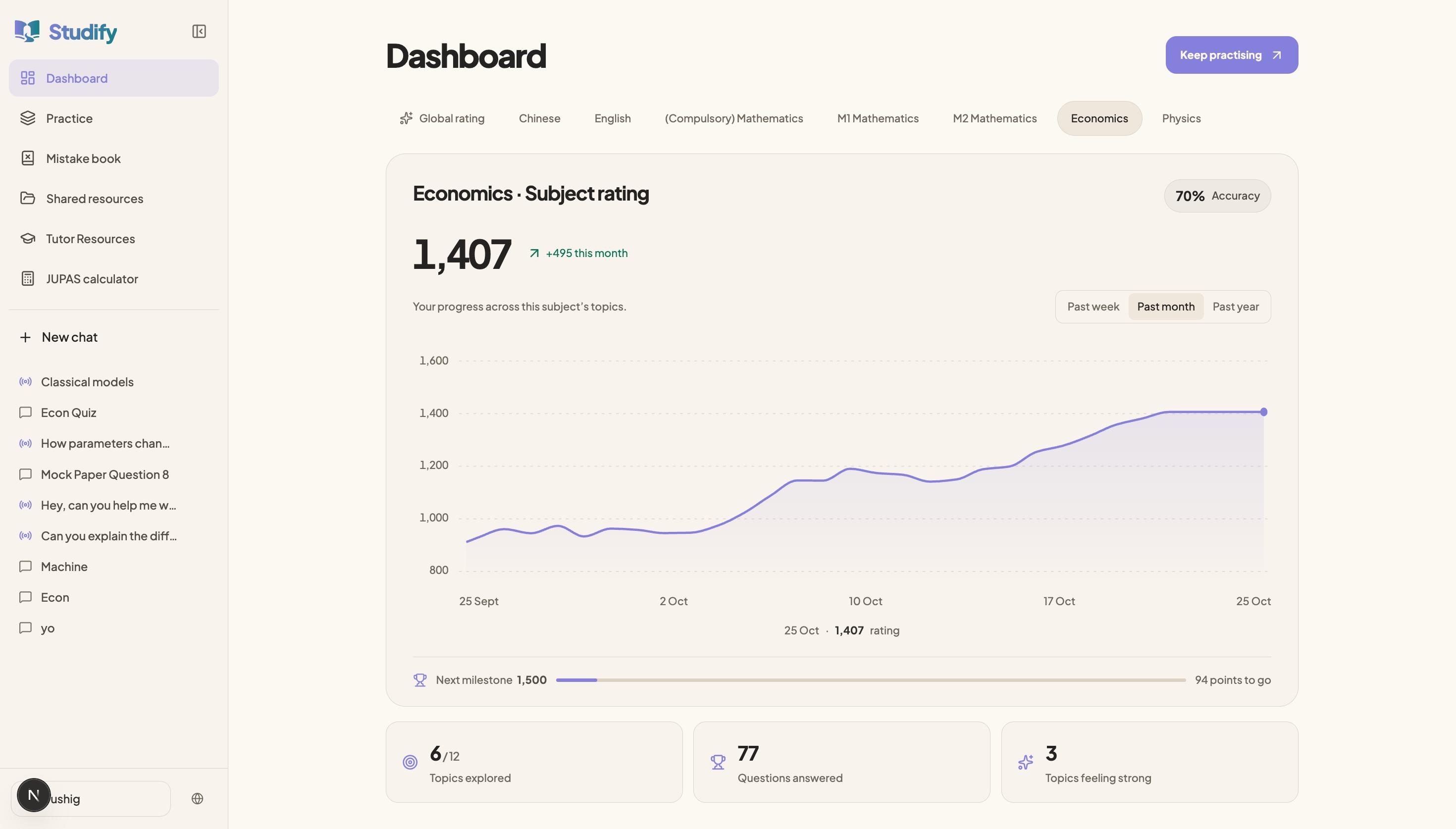Click the Shared resources folder icon
The height and width of the screenshot is (829, 1456).
28,198
